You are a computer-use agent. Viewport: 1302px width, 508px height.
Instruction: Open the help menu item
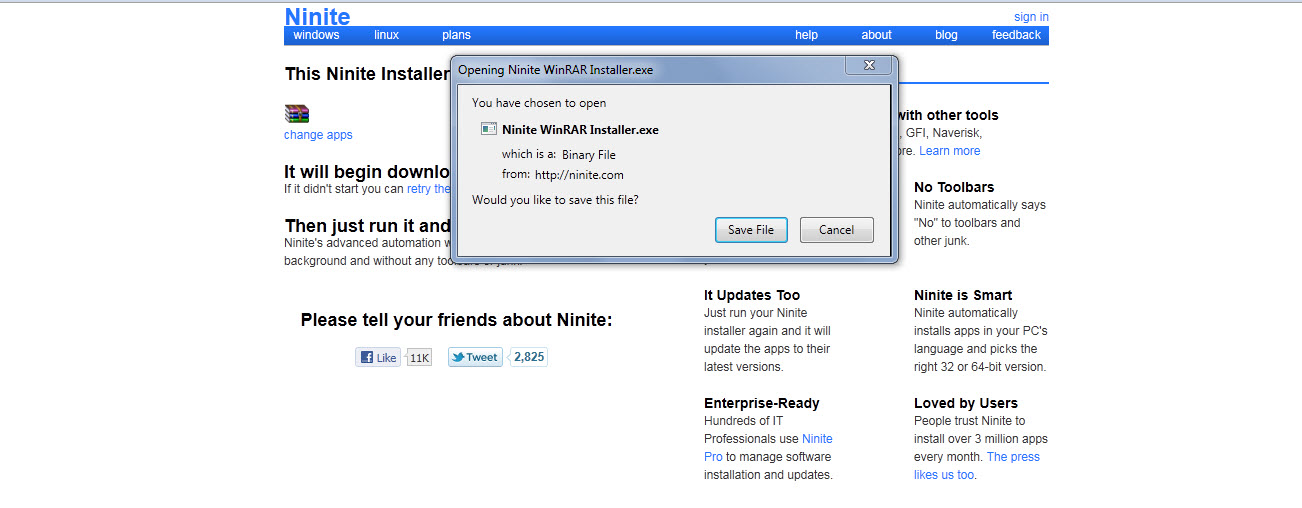pos(806,35)
